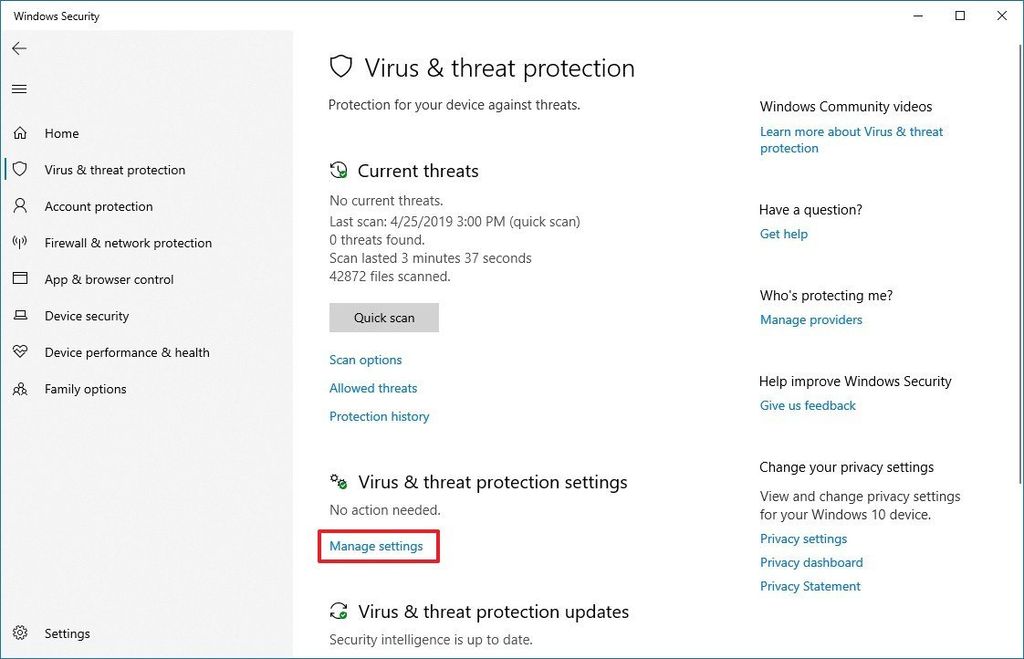
Task: Collapse the navigation pane via hamburger menu
Action: (19, 89)
